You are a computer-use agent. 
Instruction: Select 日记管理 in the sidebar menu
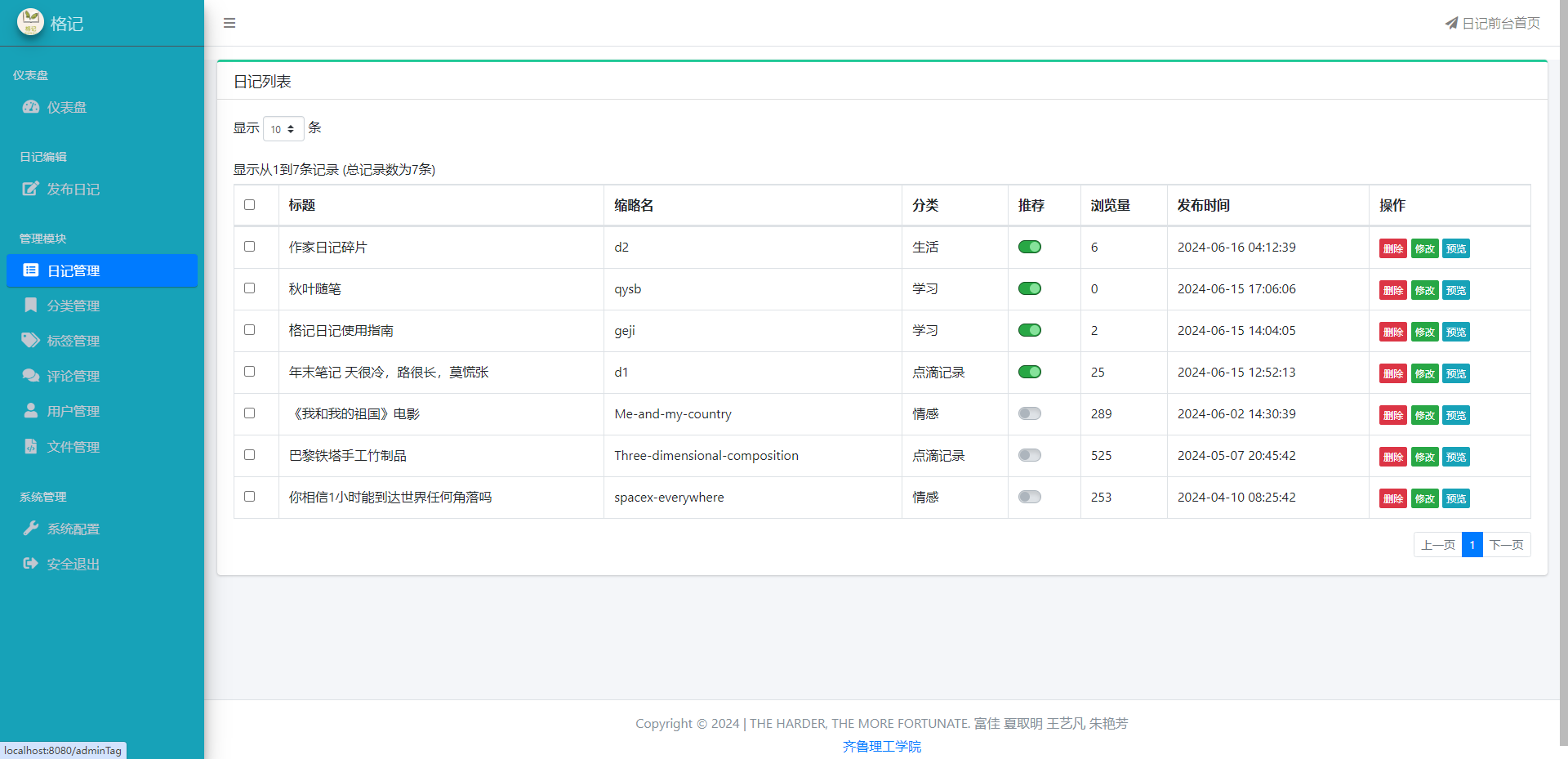coord(73,270)
